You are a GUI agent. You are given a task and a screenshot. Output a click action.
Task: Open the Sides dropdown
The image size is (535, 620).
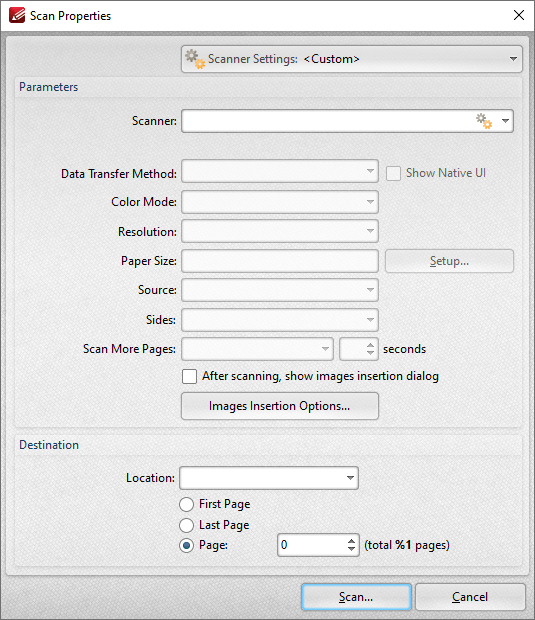tap(280, 319)
